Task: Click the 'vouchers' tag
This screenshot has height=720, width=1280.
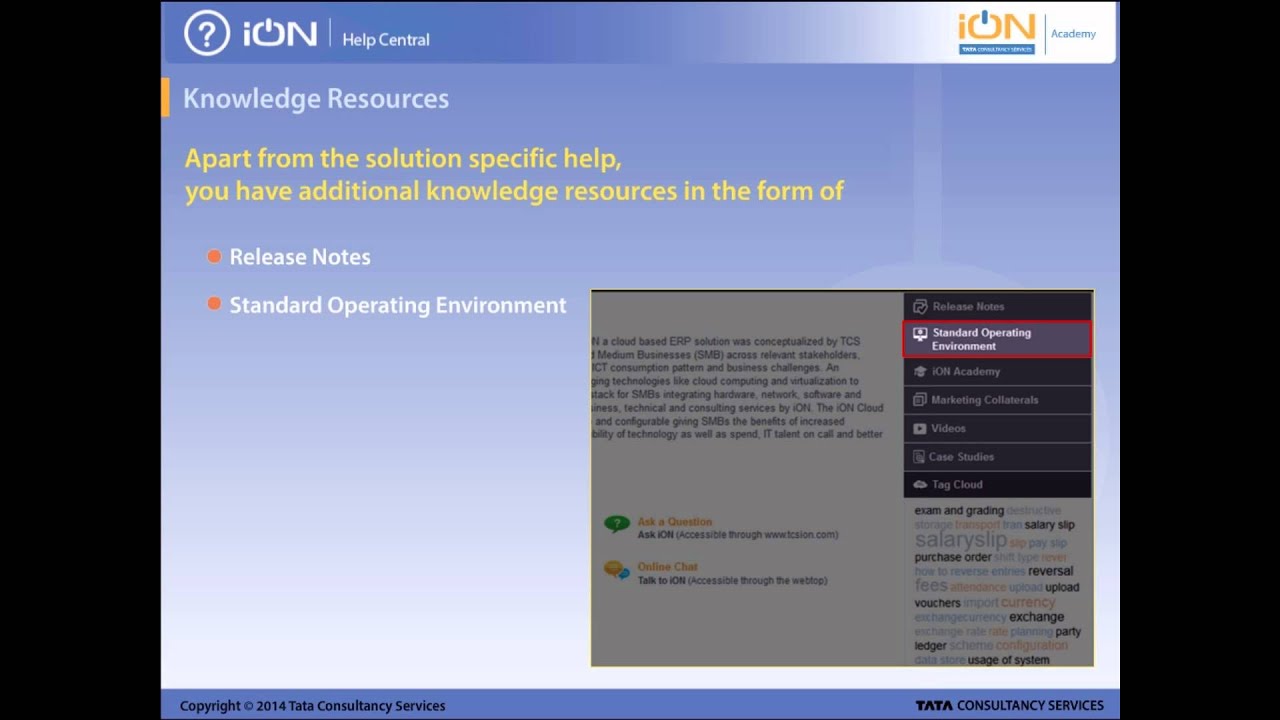Action: point(937,603)
